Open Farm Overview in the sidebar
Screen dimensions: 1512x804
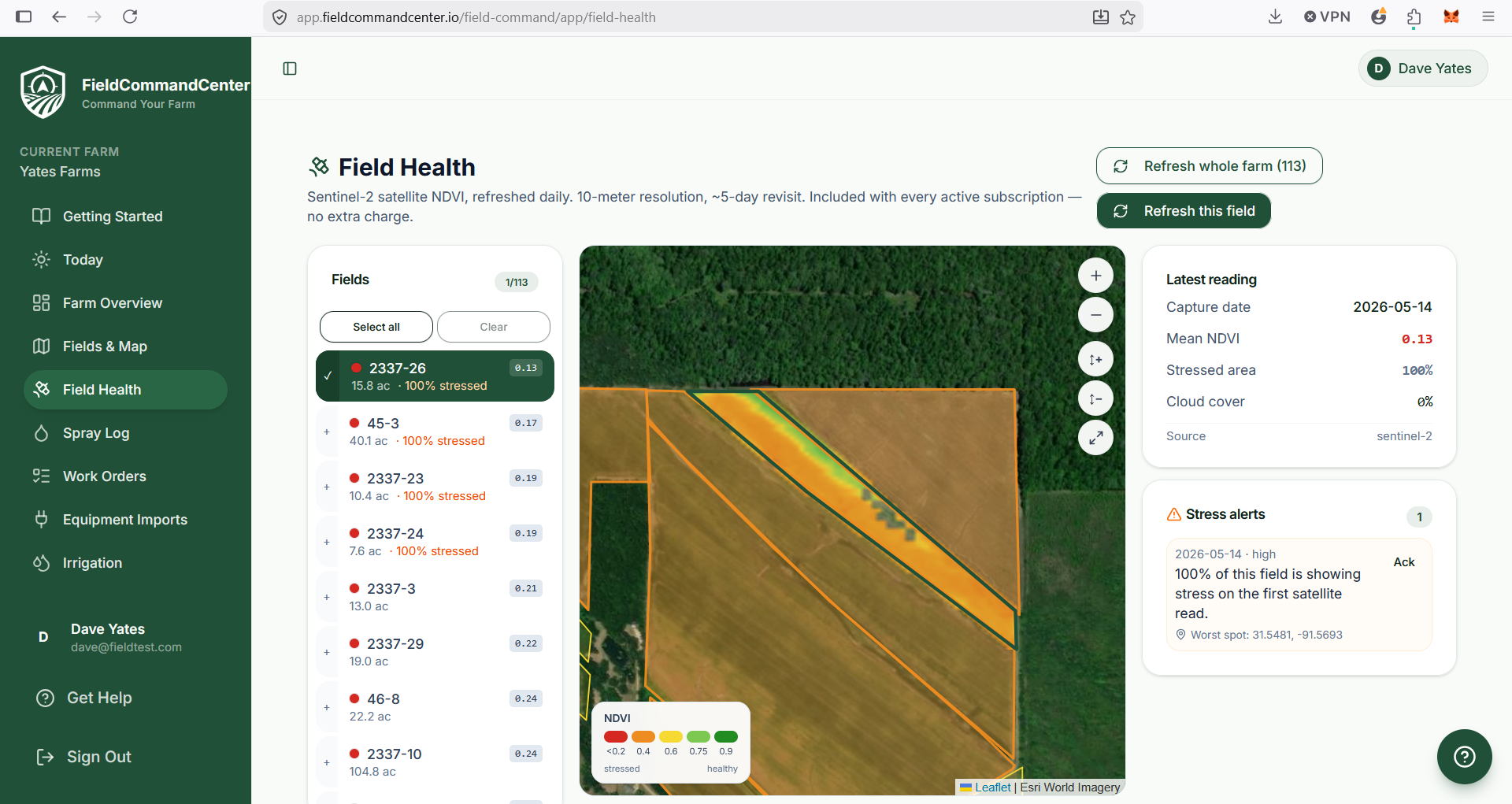125,303
